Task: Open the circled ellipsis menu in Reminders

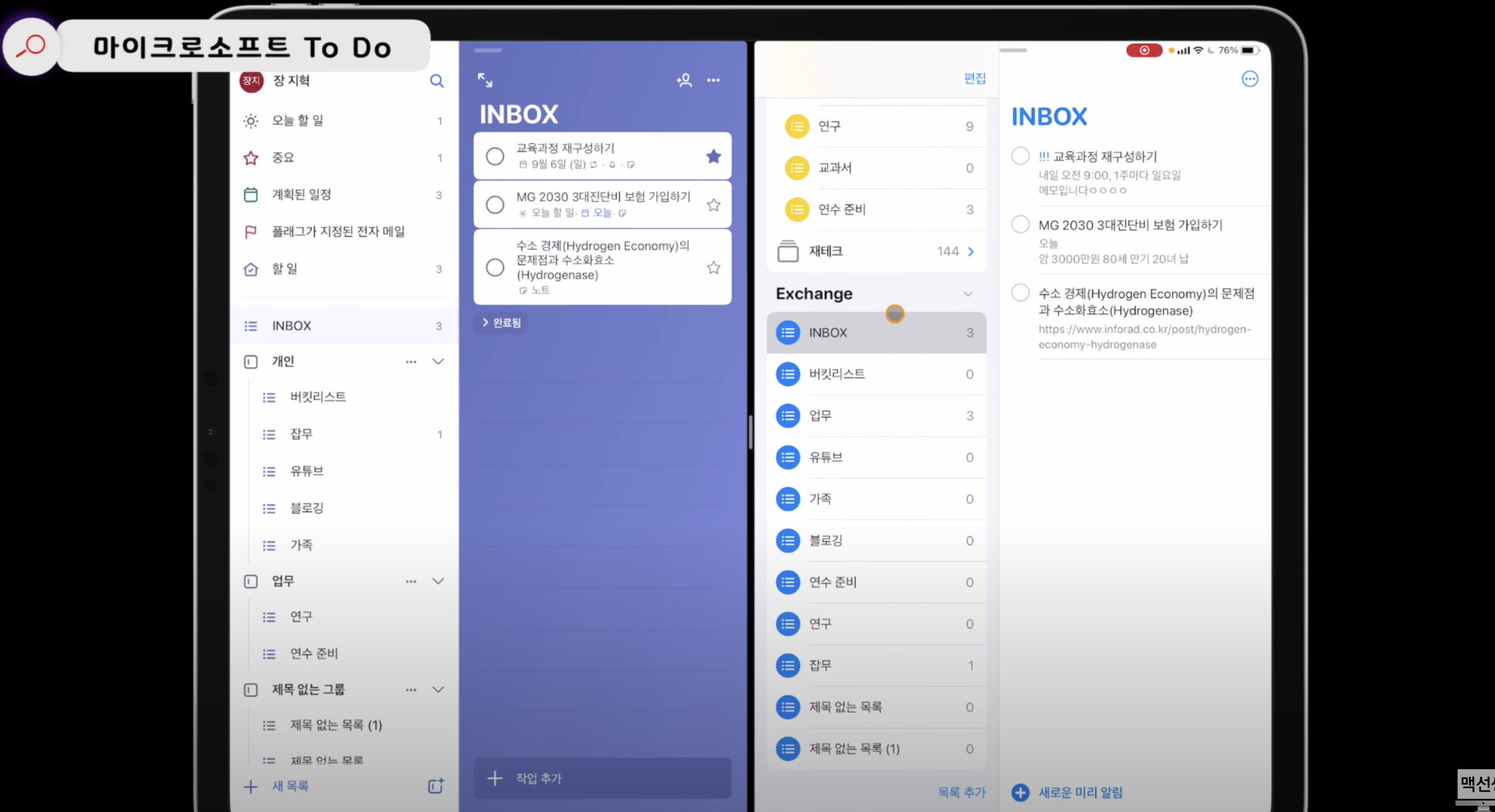Action: [x=1249, y=79]
